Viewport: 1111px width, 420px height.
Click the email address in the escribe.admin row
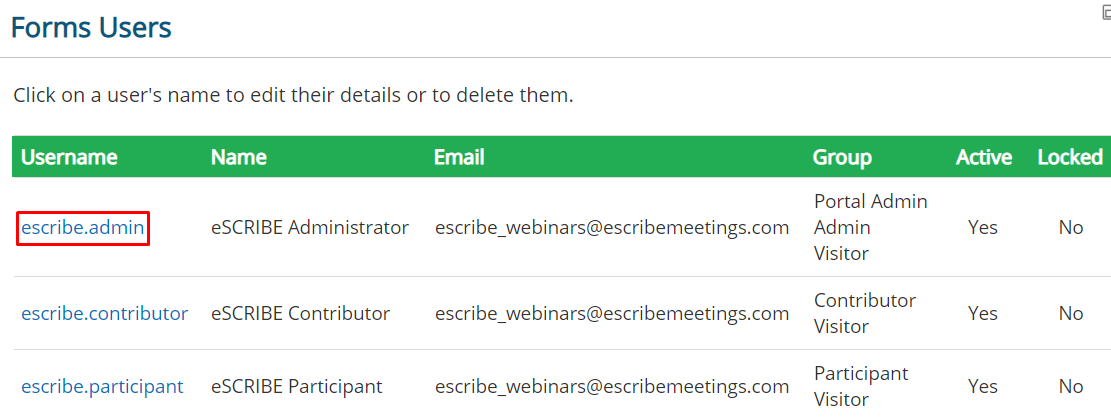tap(611, 227)
